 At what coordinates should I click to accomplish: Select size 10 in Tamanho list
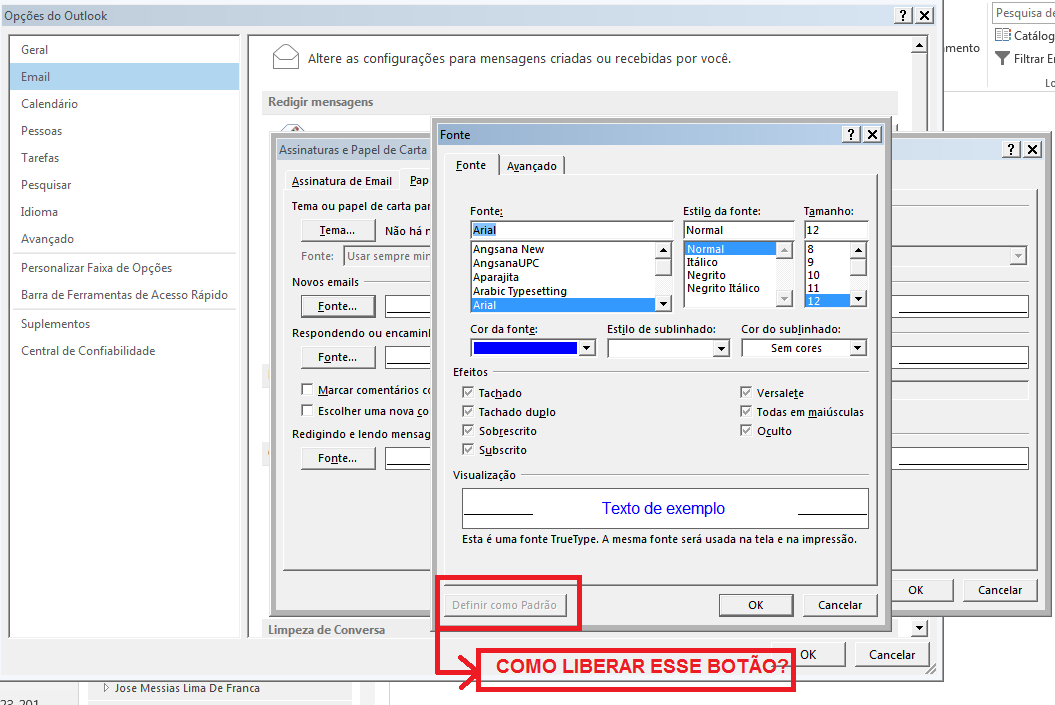click(x=828, y=275)
